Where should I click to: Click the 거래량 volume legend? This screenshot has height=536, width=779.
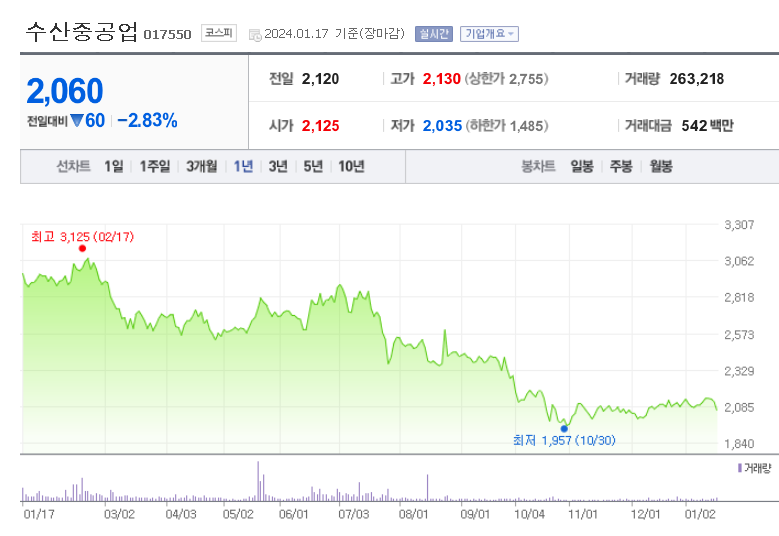click(755, 468)
